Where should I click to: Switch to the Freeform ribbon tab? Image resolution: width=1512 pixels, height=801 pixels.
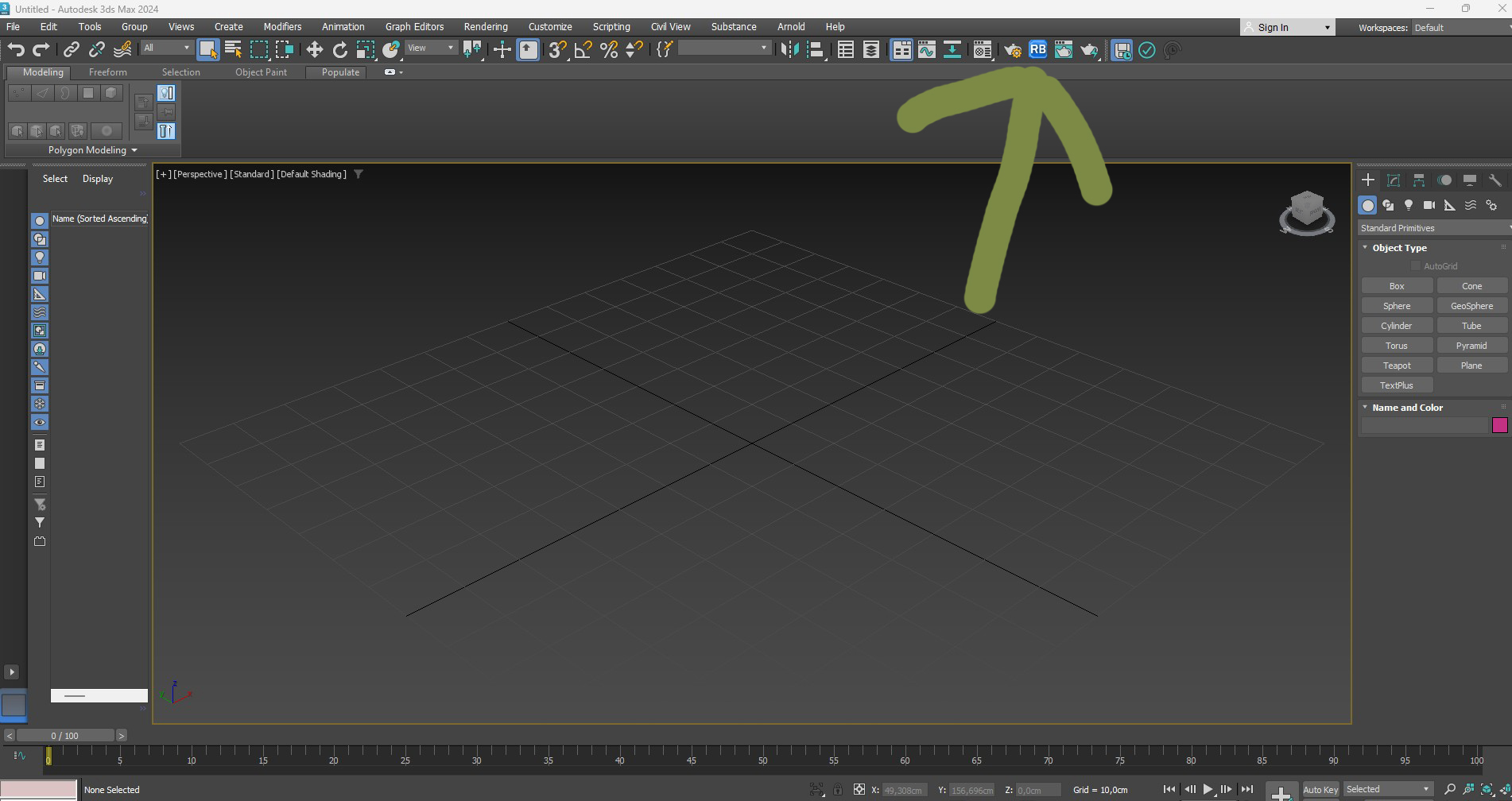[108, 72]
